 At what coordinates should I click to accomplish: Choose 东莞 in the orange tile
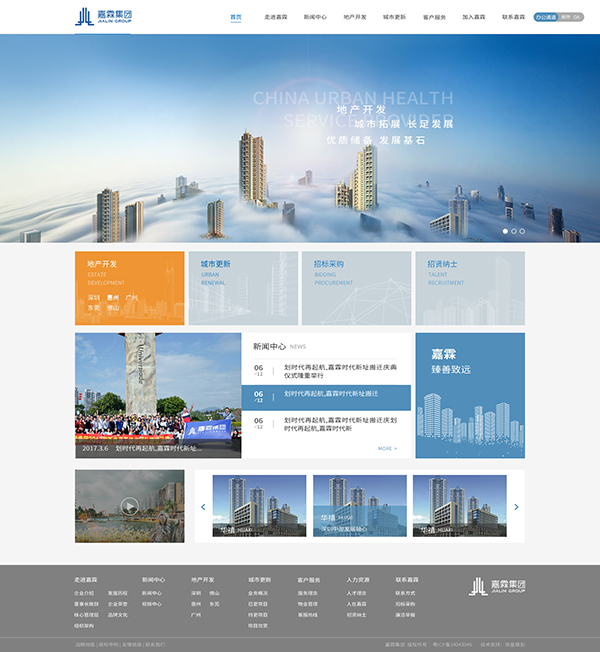[94, 308]
